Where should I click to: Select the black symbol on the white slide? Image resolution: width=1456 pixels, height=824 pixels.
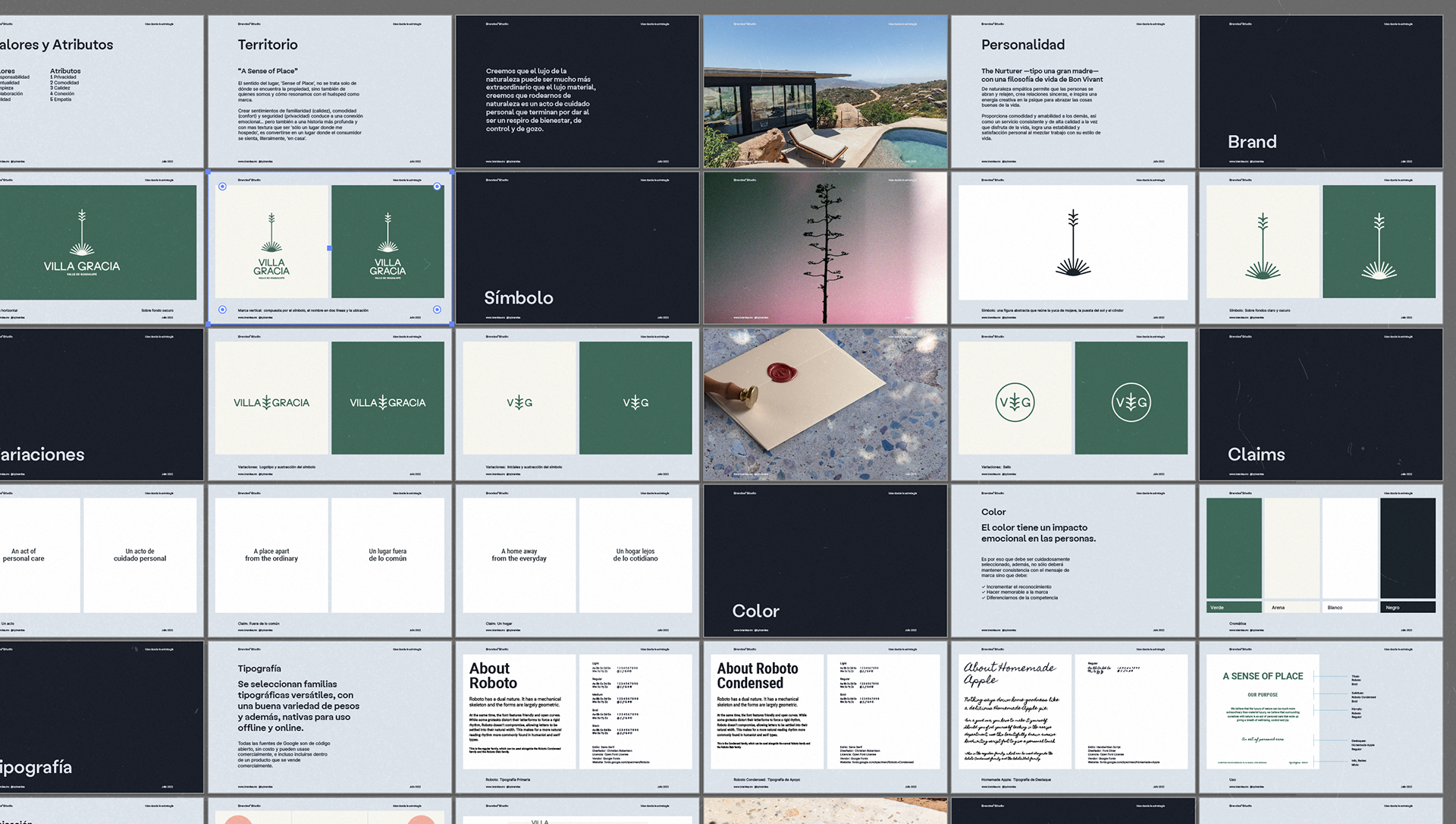click(1073, 243)
